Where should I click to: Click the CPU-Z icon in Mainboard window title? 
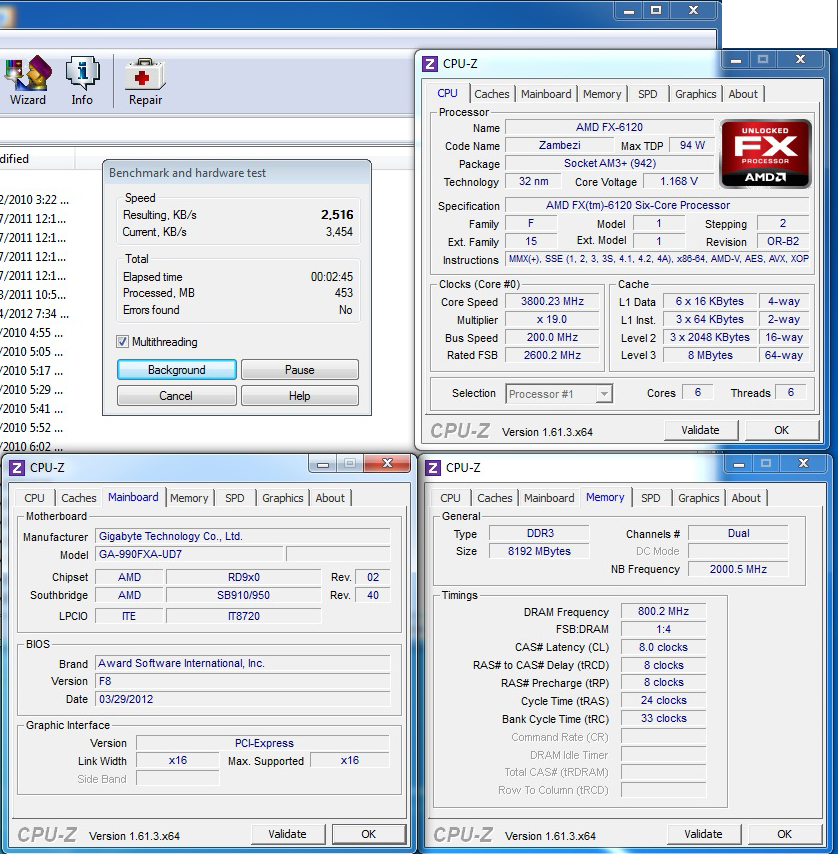pos(17,467)
